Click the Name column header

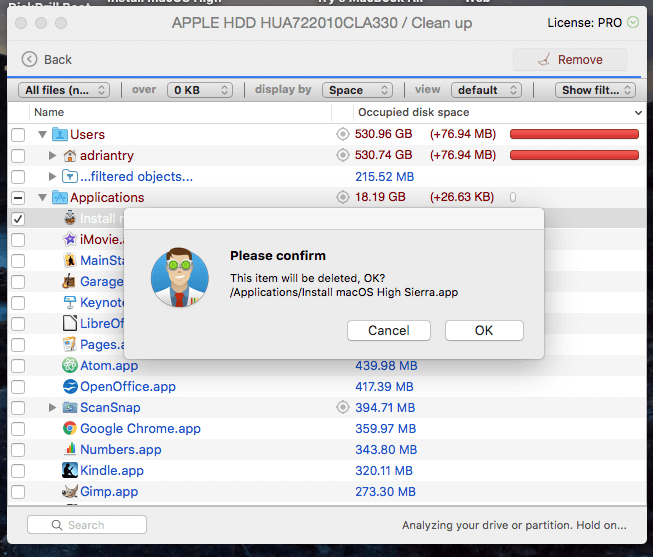click(49, 112)
